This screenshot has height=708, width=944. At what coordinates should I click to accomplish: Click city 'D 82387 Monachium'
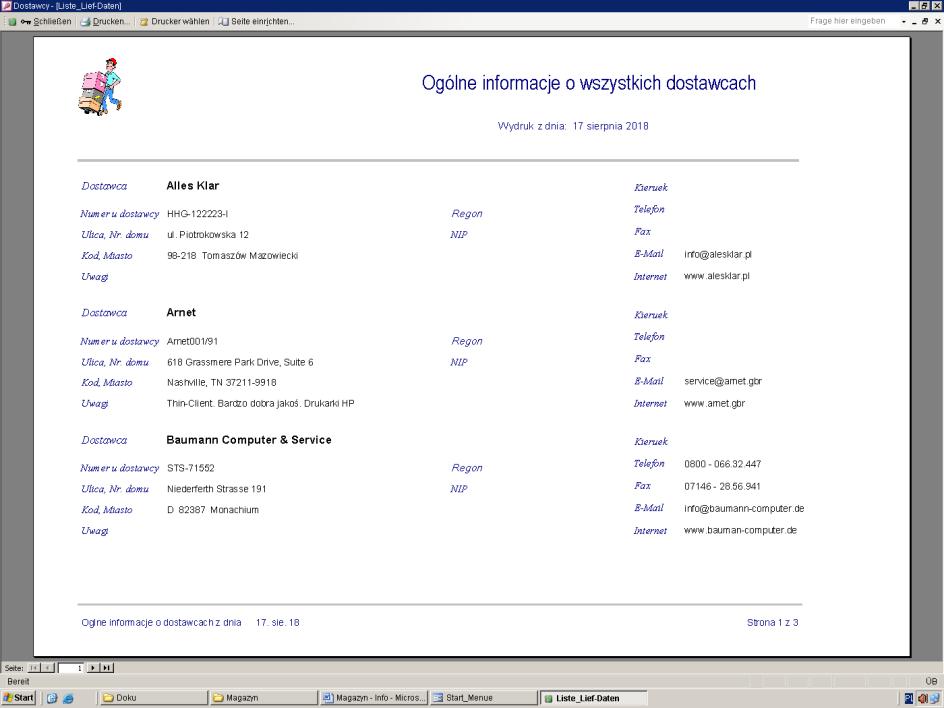[x=213, y=510]
